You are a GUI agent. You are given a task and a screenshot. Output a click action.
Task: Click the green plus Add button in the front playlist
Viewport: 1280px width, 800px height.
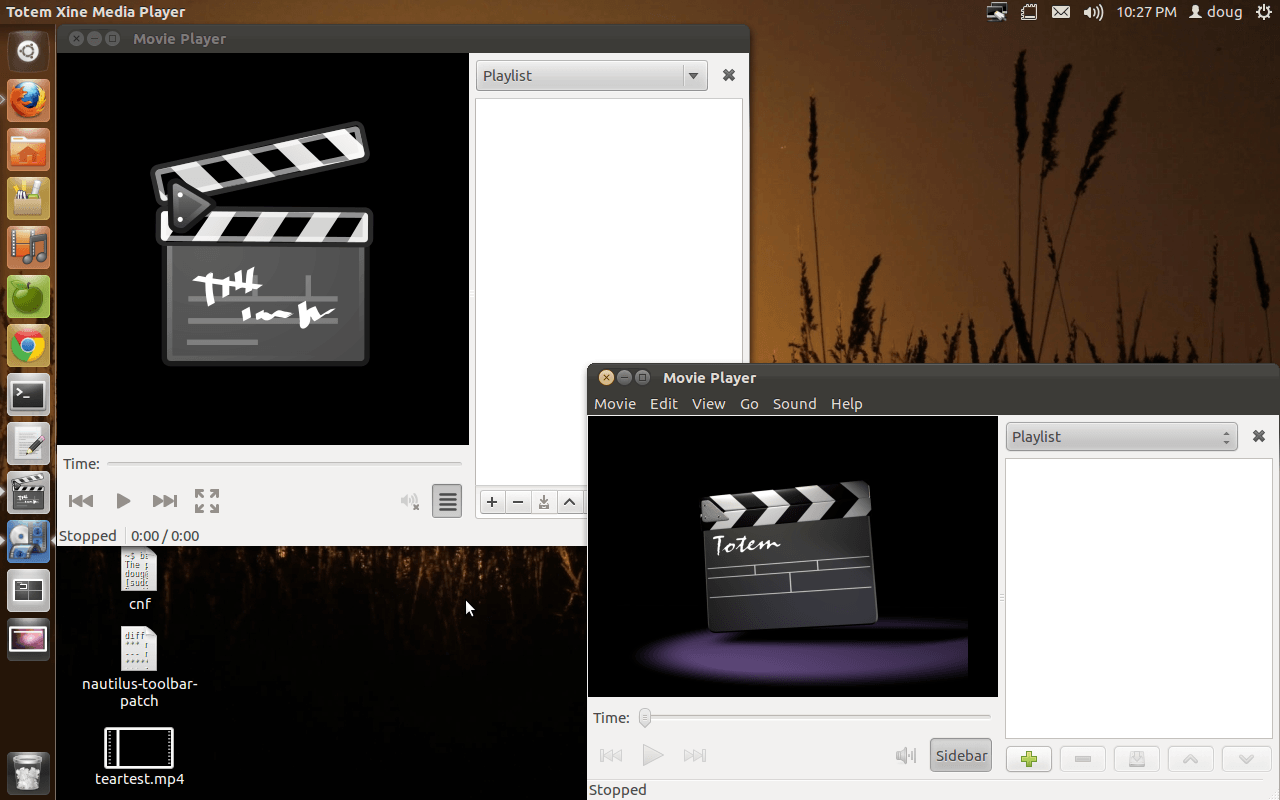click(x=1029, y=759)
